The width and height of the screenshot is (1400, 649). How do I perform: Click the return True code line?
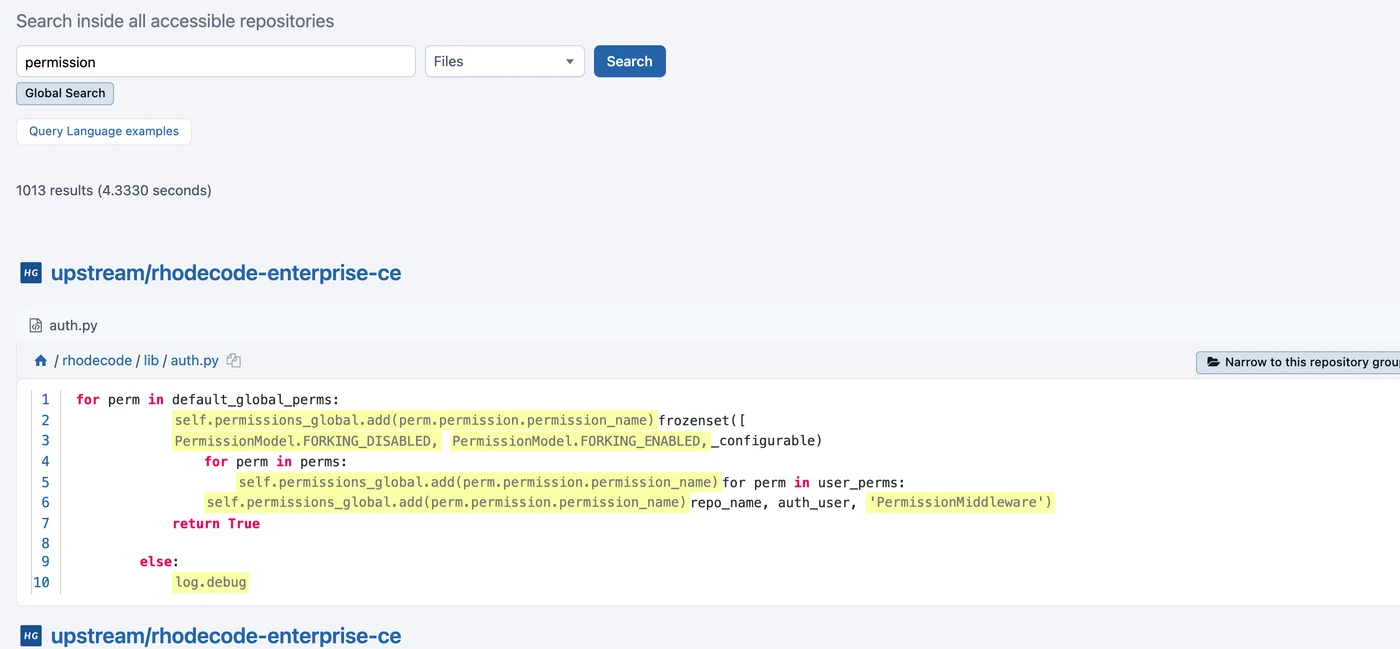216,523
